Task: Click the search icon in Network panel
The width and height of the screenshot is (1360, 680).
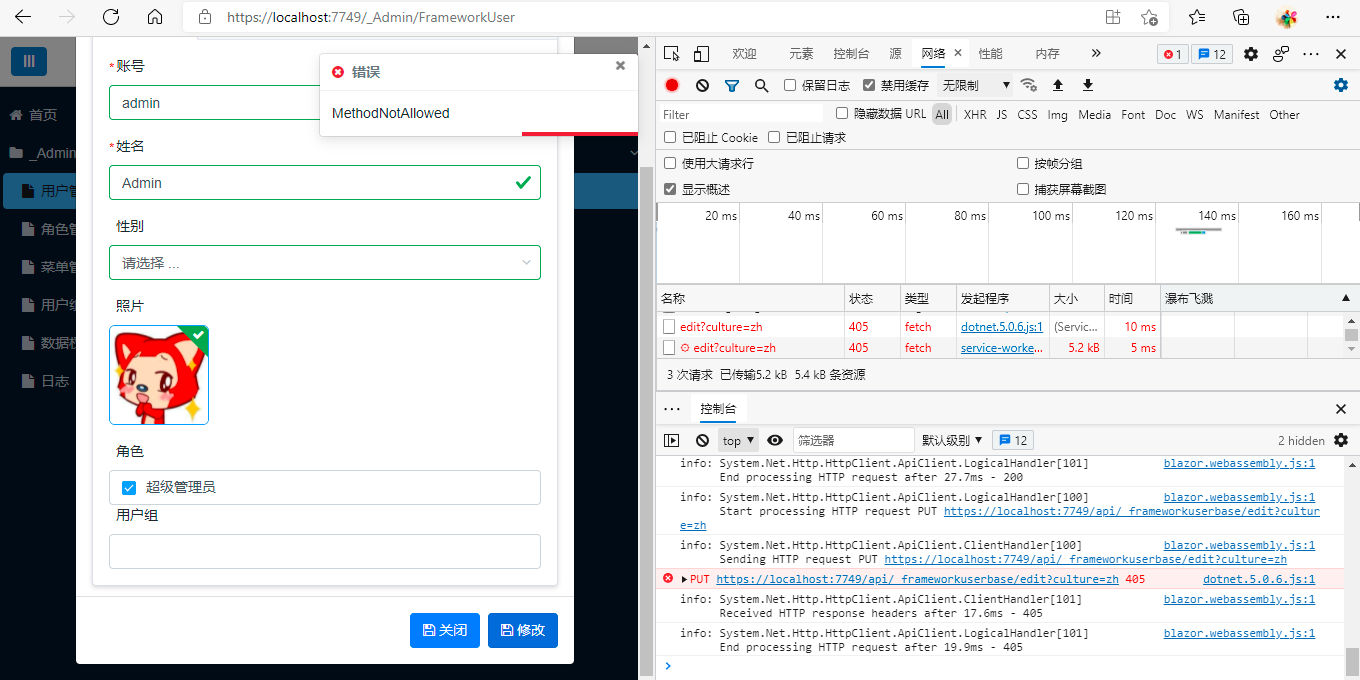Action: click(761, 85)
